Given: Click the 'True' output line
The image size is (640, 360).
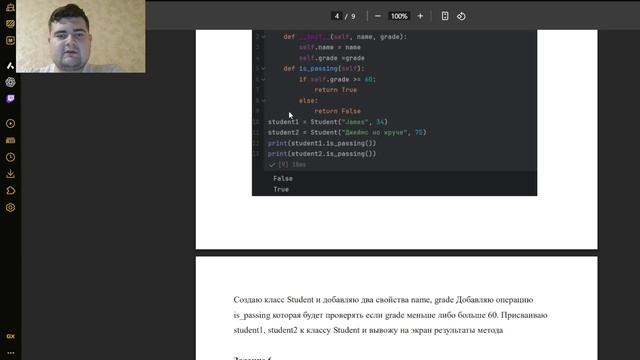Looking at the screenshot, I should click(x=281, y=189).
